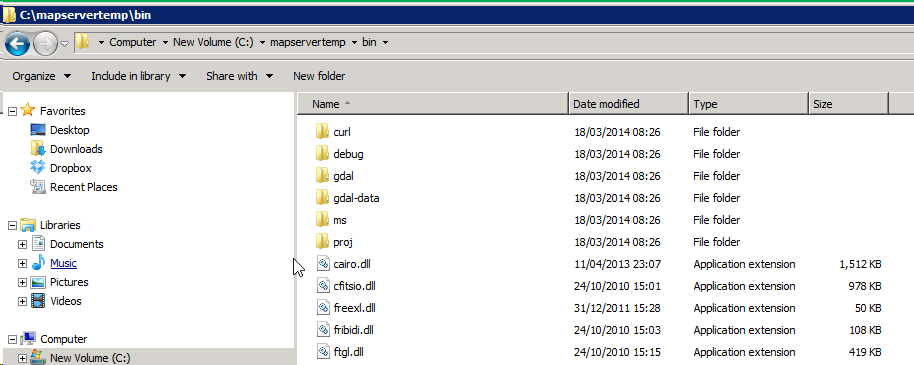Click the 24/10/2010 15:15 date value

click(617, 352)
